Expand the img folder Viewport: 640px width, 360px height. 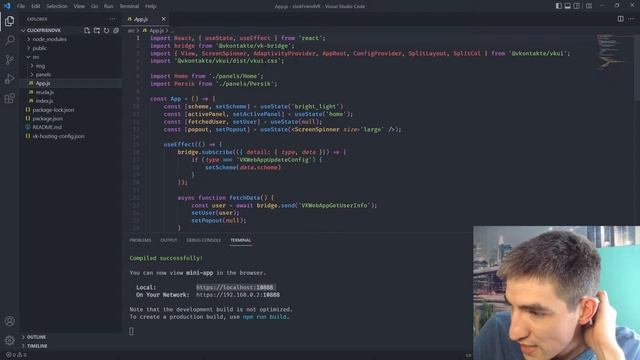pyautogui.click(x=71, y=66)
